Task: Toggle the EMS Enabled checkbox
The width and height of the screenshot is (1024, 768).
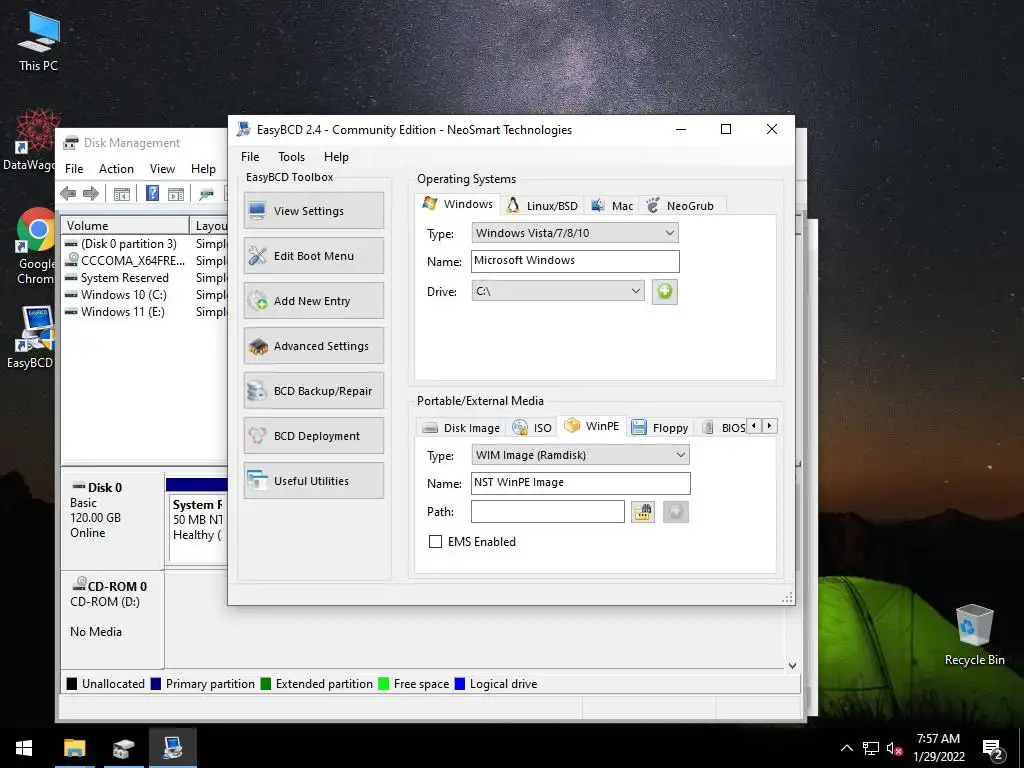Action: (x=435, y=541)
